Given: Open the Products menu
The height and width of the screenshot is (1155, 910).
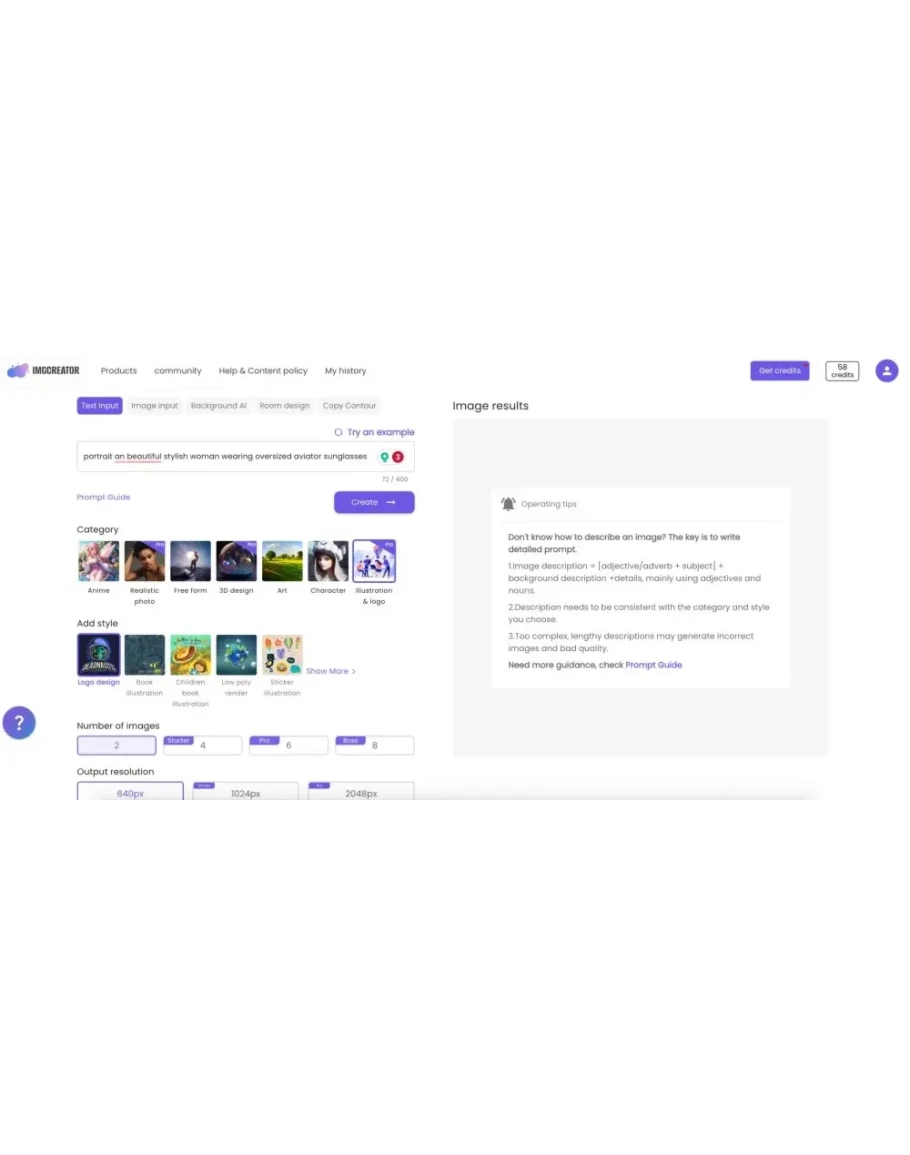Looking at the screenshot, I should point(119,371).
